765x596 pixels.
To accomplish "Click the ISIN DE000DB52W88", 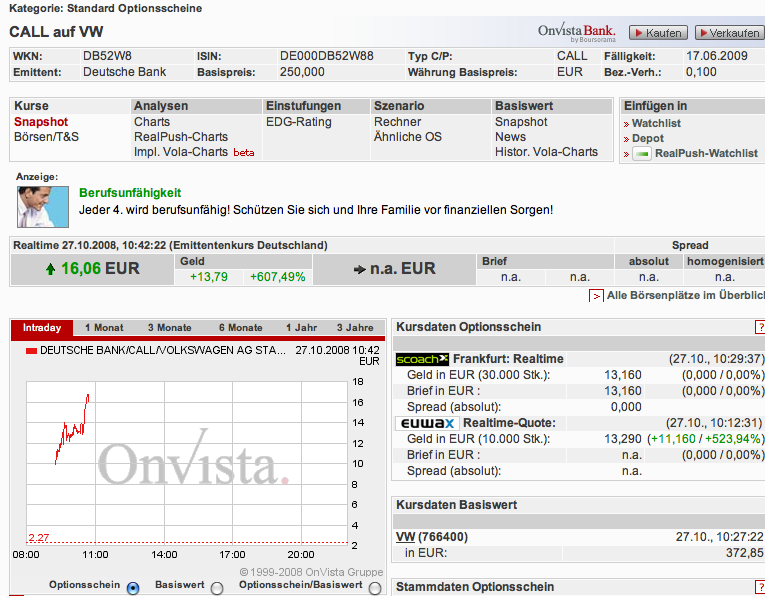I will click(326, 56).
